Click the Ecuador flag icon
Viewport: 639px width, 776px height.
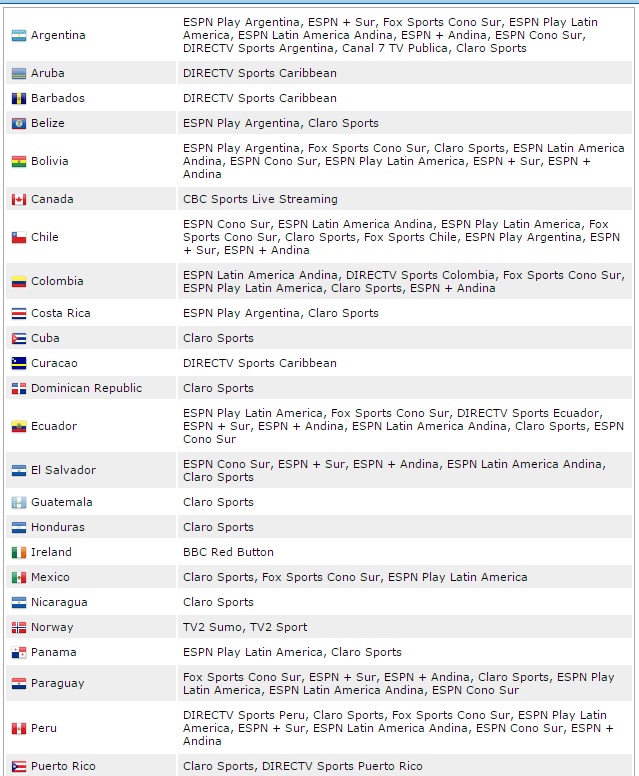coord(19,427)
